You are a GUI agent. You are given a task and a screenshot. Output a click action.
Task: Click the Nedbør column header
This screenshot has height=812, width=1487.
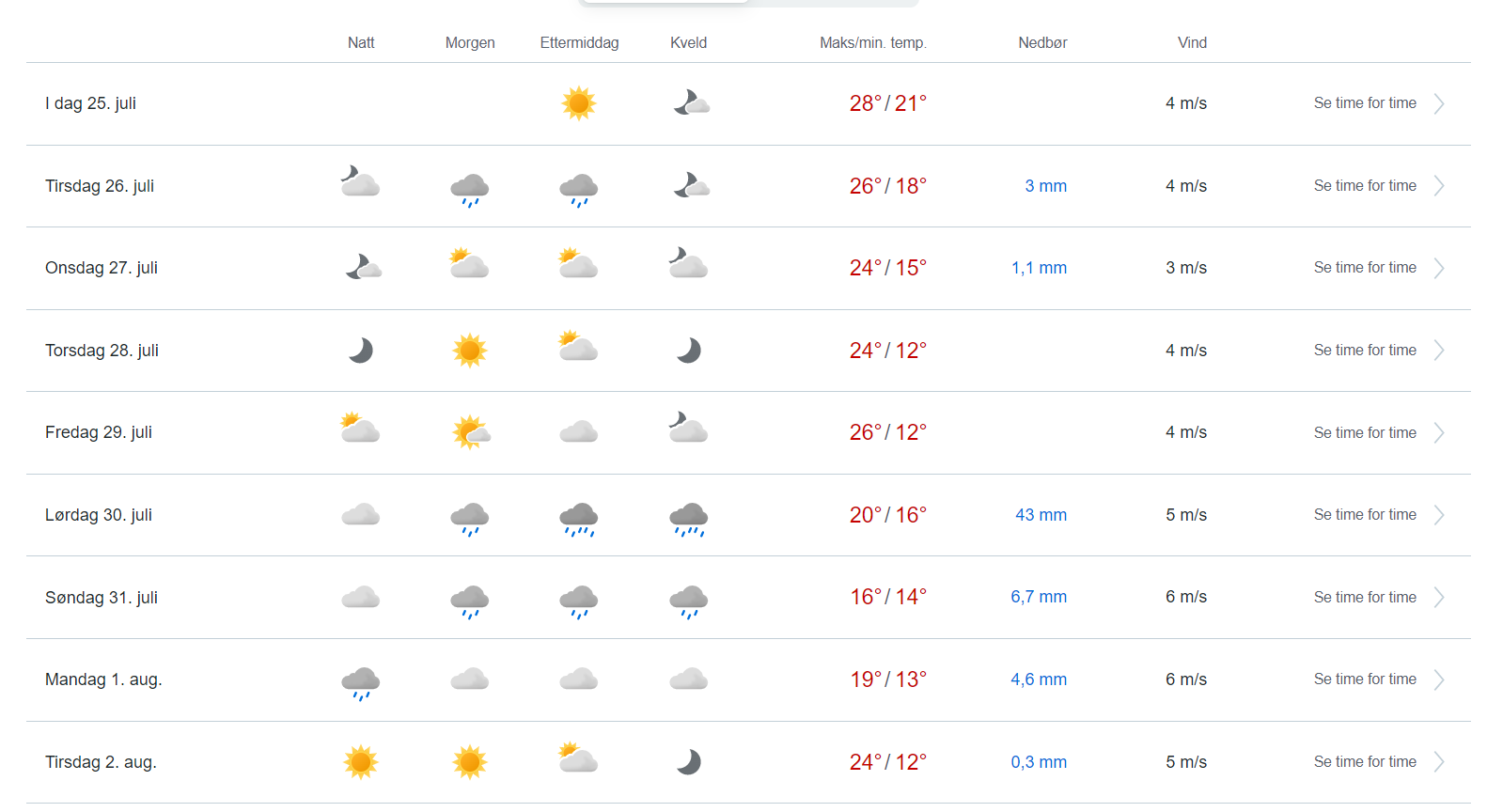1042,43
